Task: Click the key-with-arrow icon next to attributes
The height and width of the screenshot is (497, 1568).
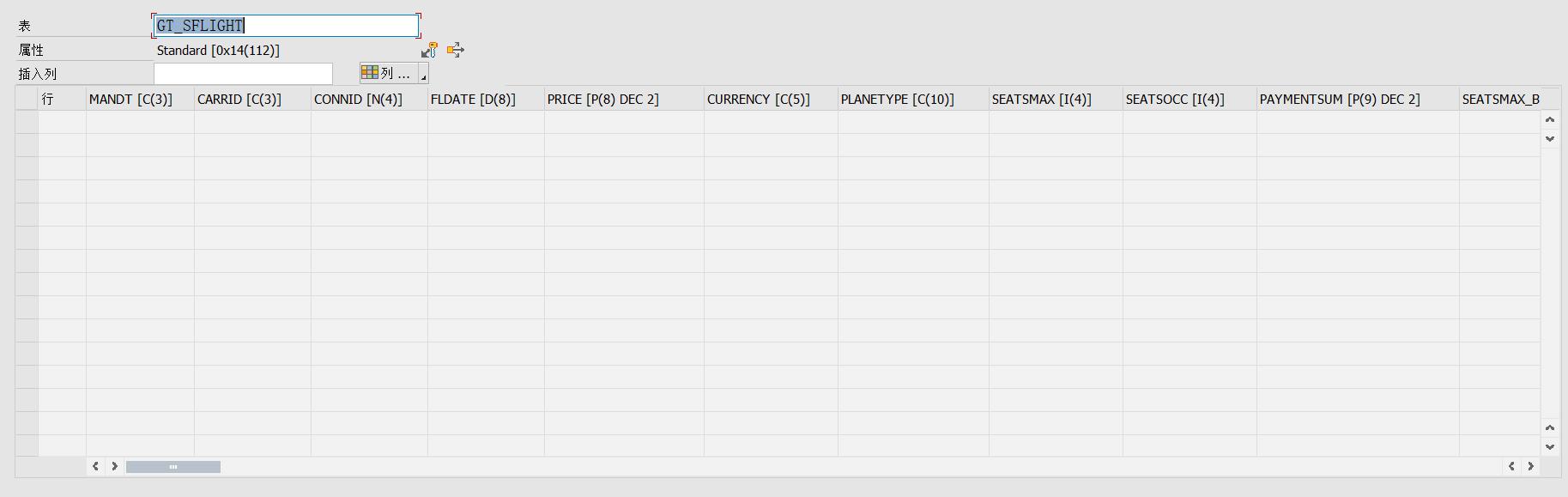Action: (430, 50)
